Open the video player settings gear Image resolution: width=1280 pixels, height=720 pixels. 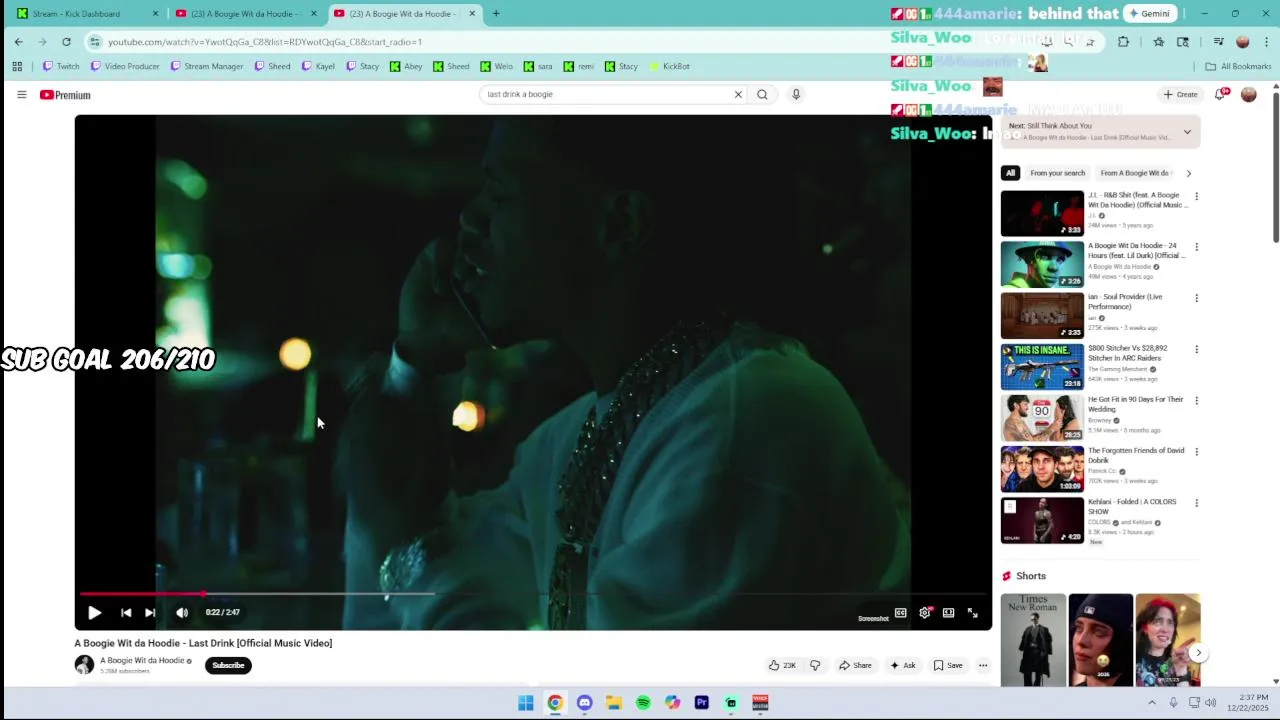pos(925,613)
